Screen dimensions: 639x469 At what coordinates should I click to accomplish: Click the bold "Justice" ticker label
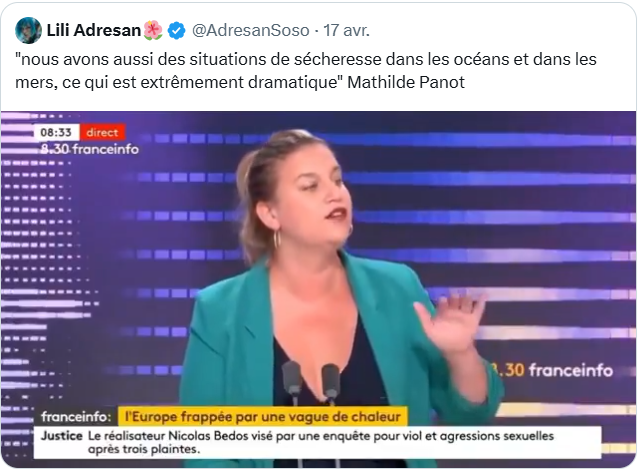pyautogui.click(x=62, y=436)
